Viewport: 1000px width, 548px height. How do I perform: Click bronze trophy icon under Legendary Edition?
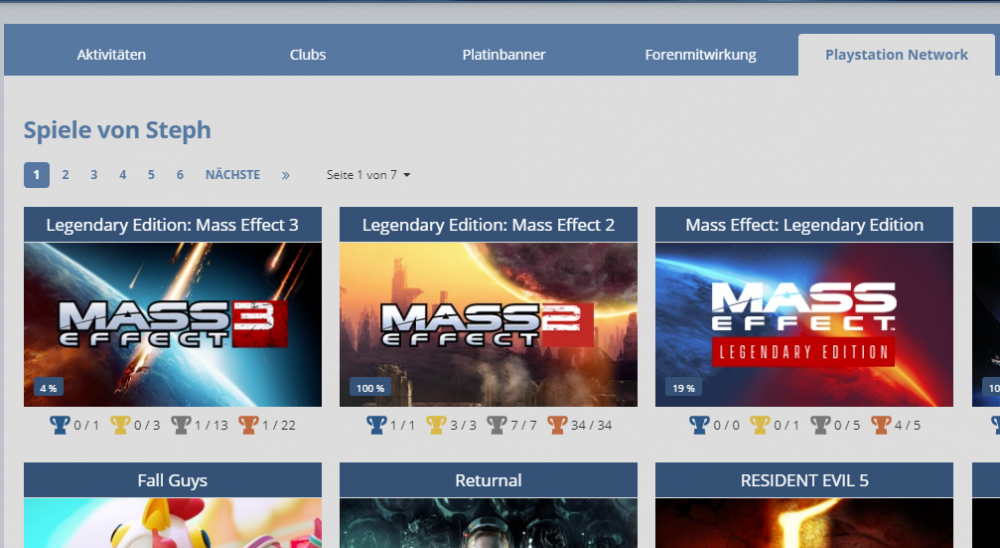pos(881,425)
